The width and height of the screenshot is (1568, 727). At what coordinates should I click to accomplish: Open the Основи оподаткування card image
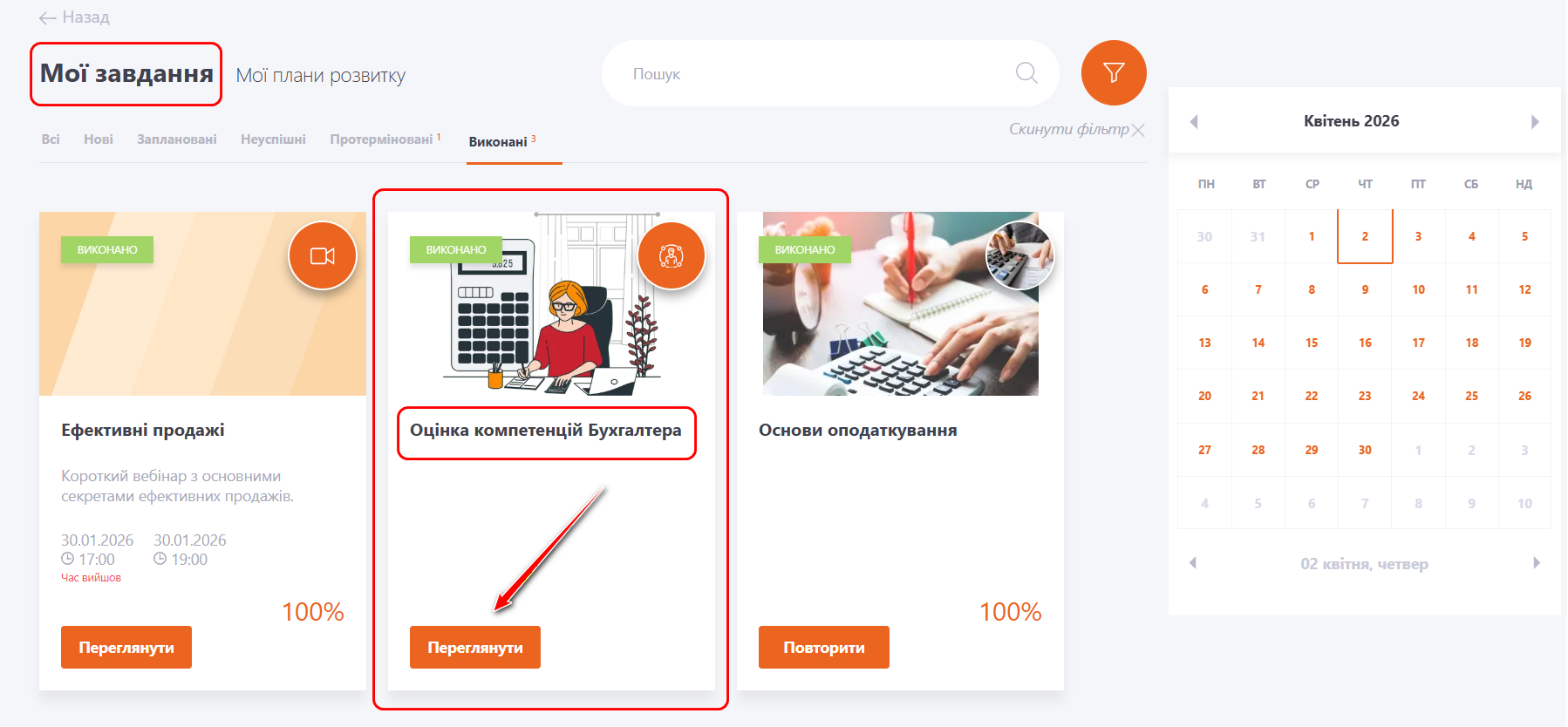pyautogui.click(x=900, y=303)
